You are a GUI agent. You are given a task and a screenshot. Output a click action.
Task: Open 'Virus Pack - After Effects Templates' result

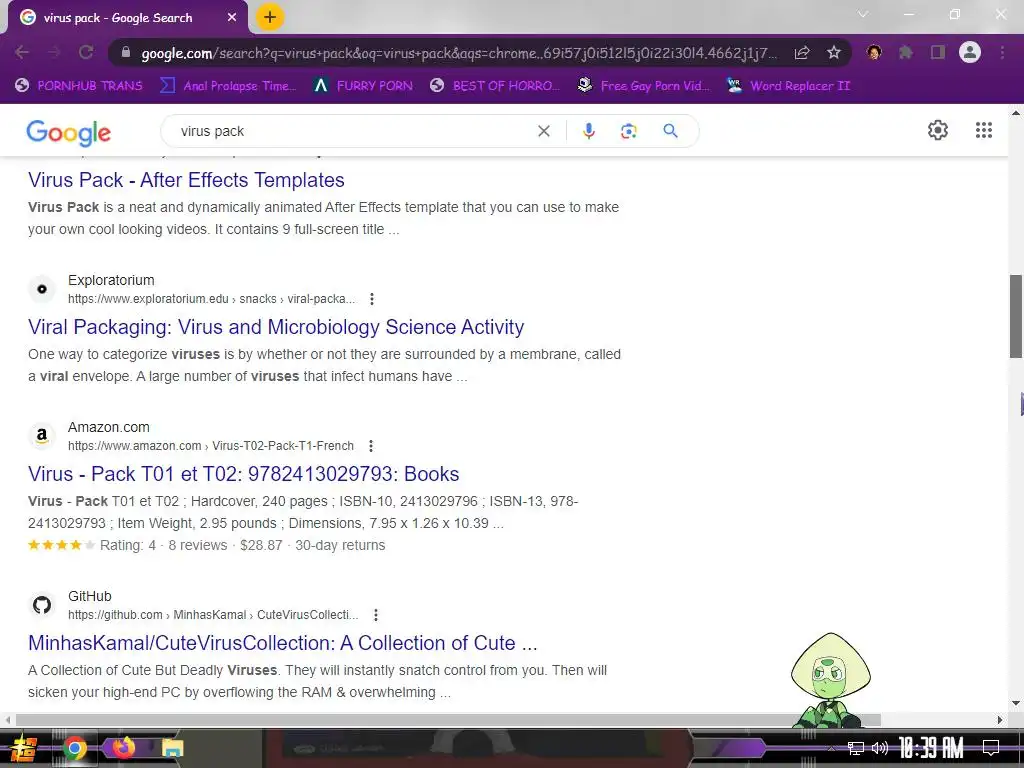point(186,180)
